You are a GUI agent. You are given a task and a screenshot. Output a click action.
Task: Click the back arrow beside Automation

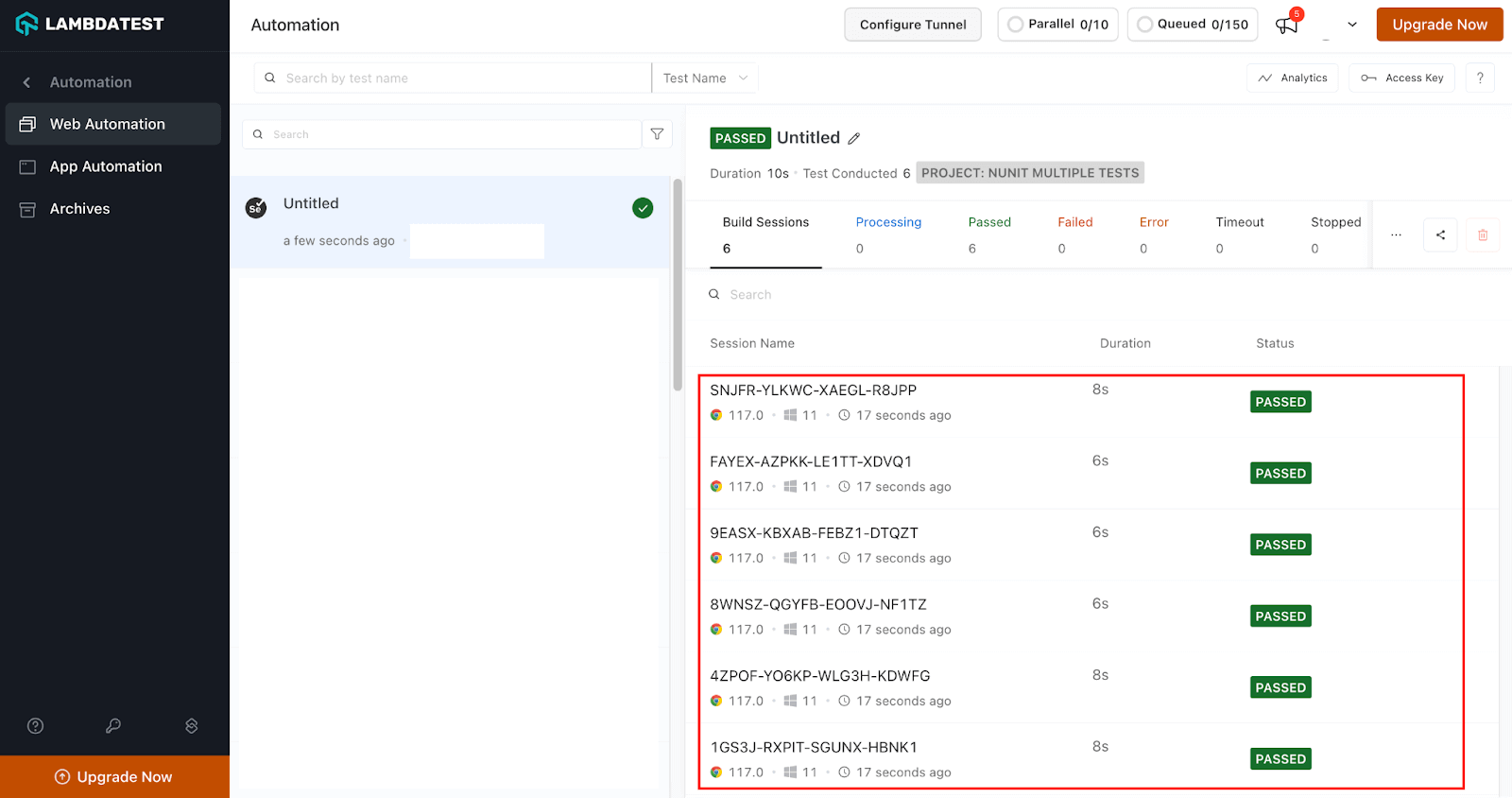pyautogui.click(x=26, y=82)
